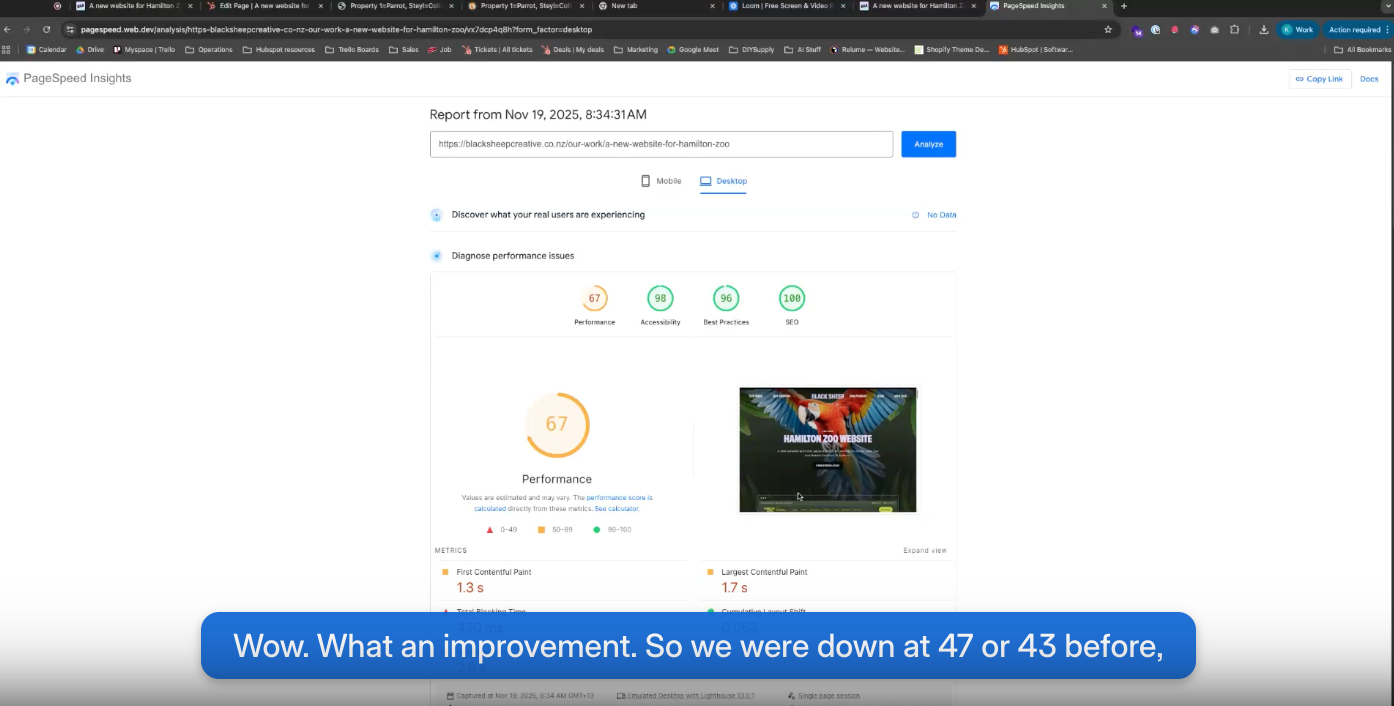The height and width of the screenshot is (706, 1394).
Task: Switch to the Loom browser tab
Action: (780, 6)
